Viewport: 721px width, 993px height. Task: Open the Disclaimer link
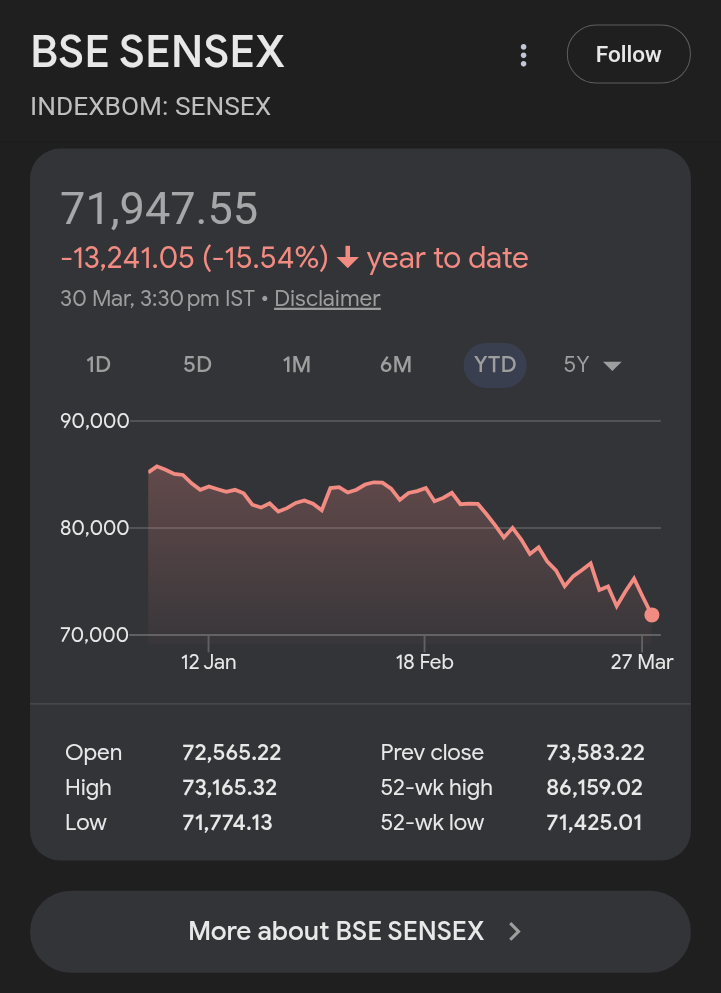(x=327, y=298)
